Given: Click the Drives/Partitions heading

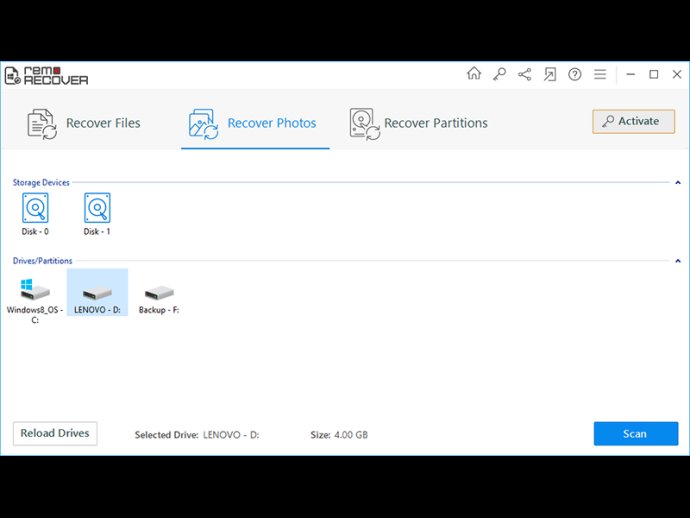Looking at the screenshot, I should [x=42, y=261].
